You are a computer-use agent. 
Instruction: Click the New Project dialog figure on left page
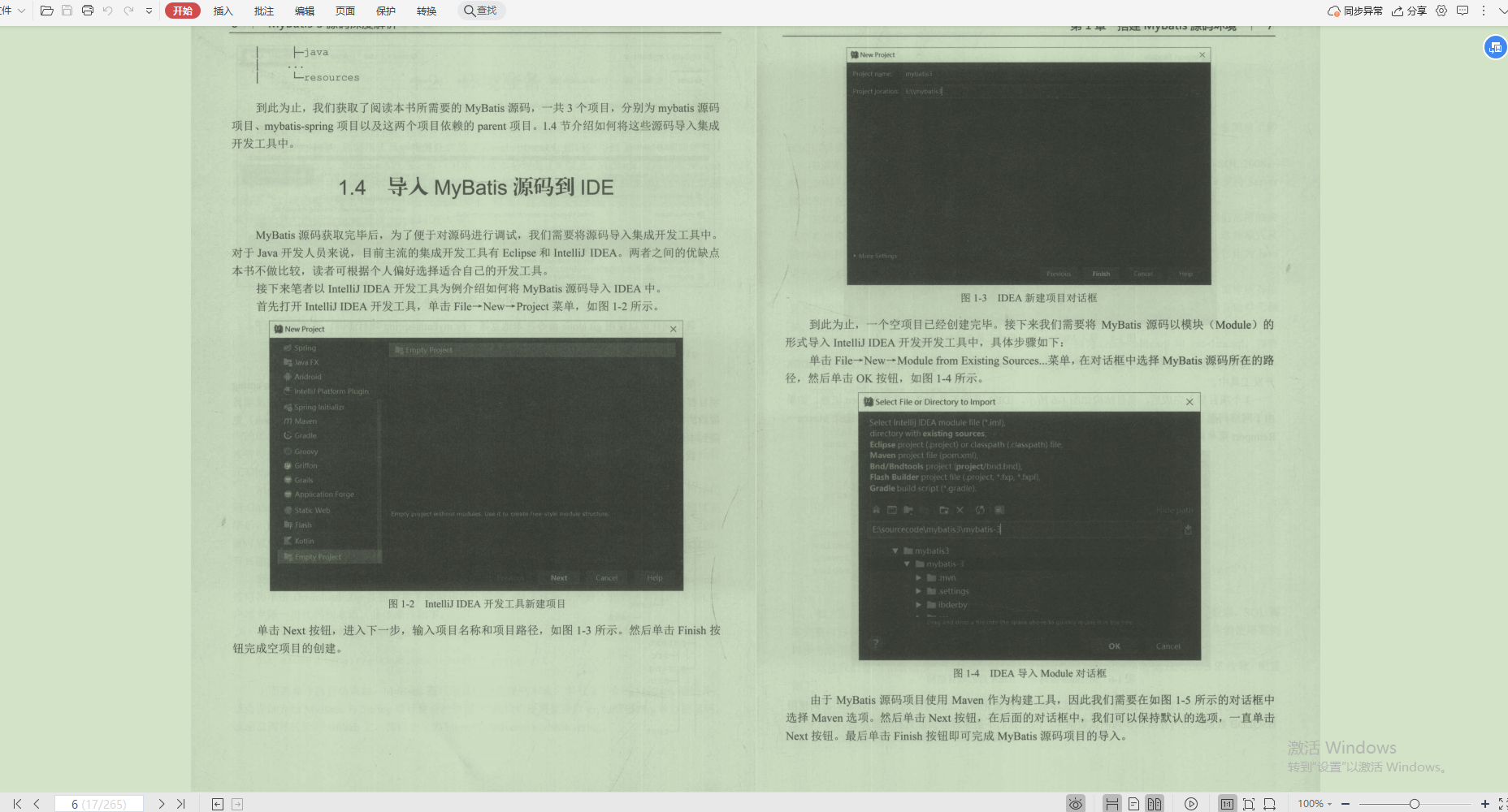476,456
